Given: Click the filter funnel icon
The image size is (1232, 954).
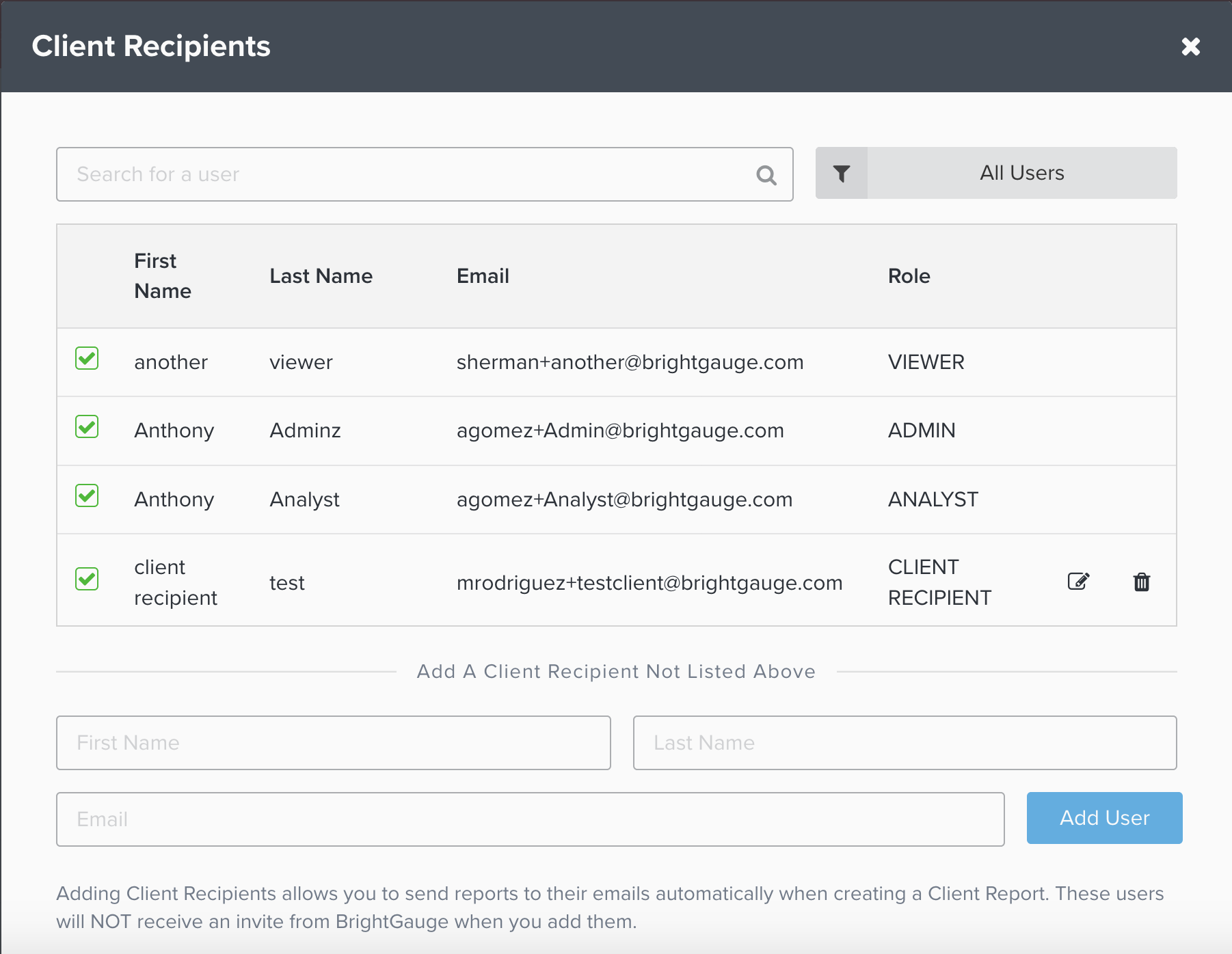Looking at the screenshot, I should [842, 174].
